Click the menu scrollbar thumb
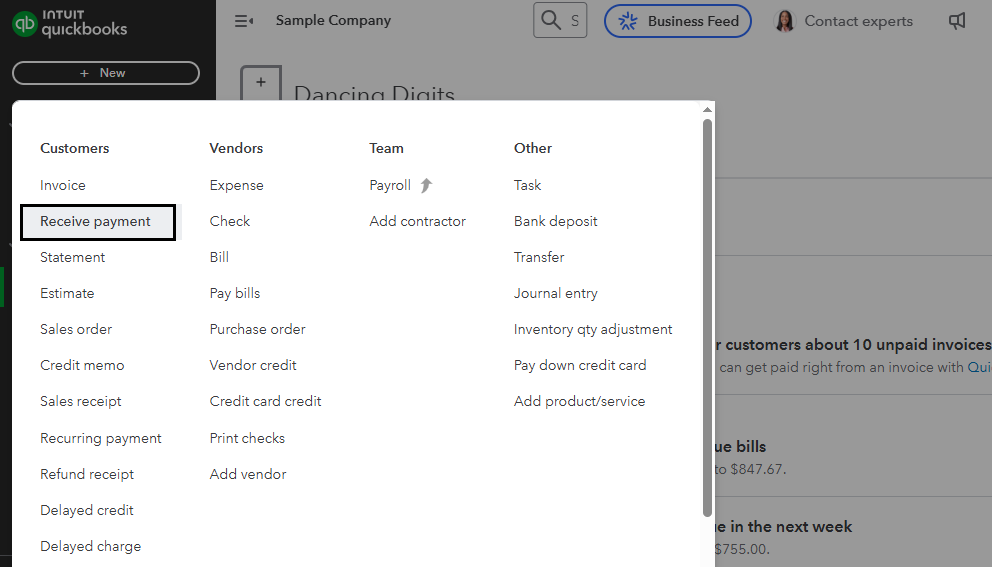 pos(707,318)
